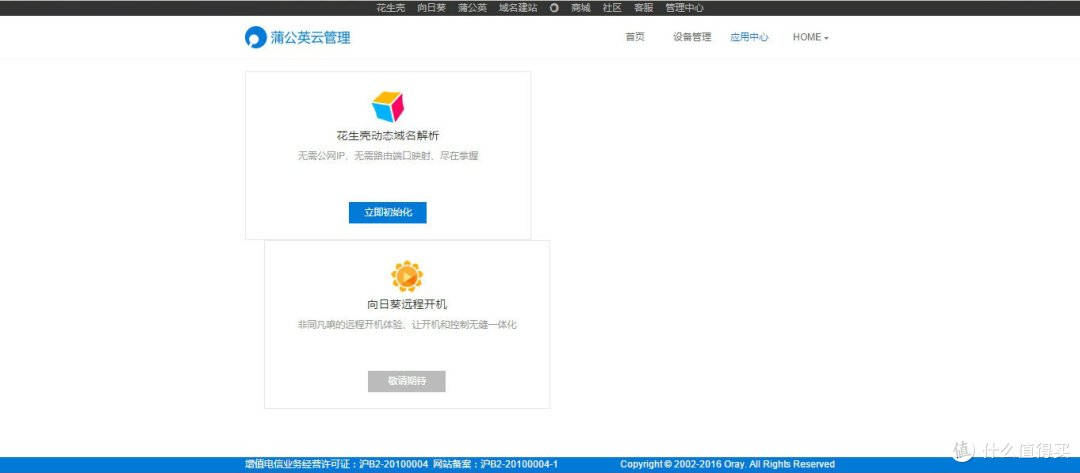
Task: Click 花生壳动态域名解析 title
Action: point(388,136)
